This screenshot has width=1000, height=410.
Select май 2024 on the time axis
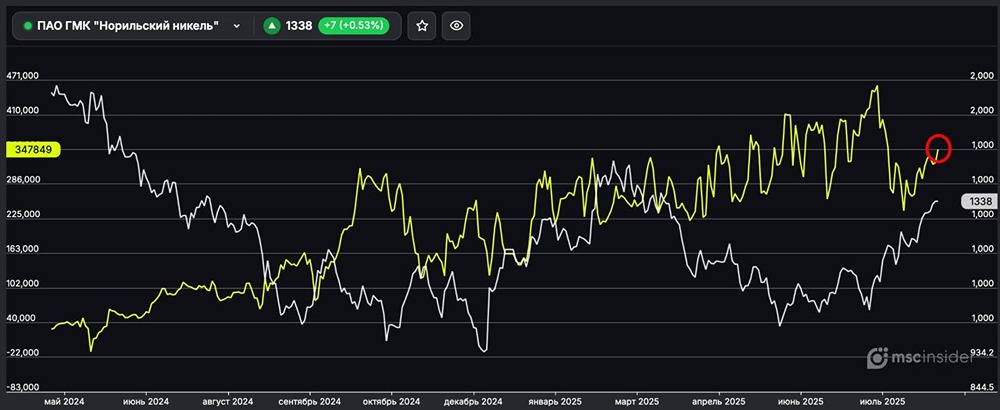click(x=64, y=399)
